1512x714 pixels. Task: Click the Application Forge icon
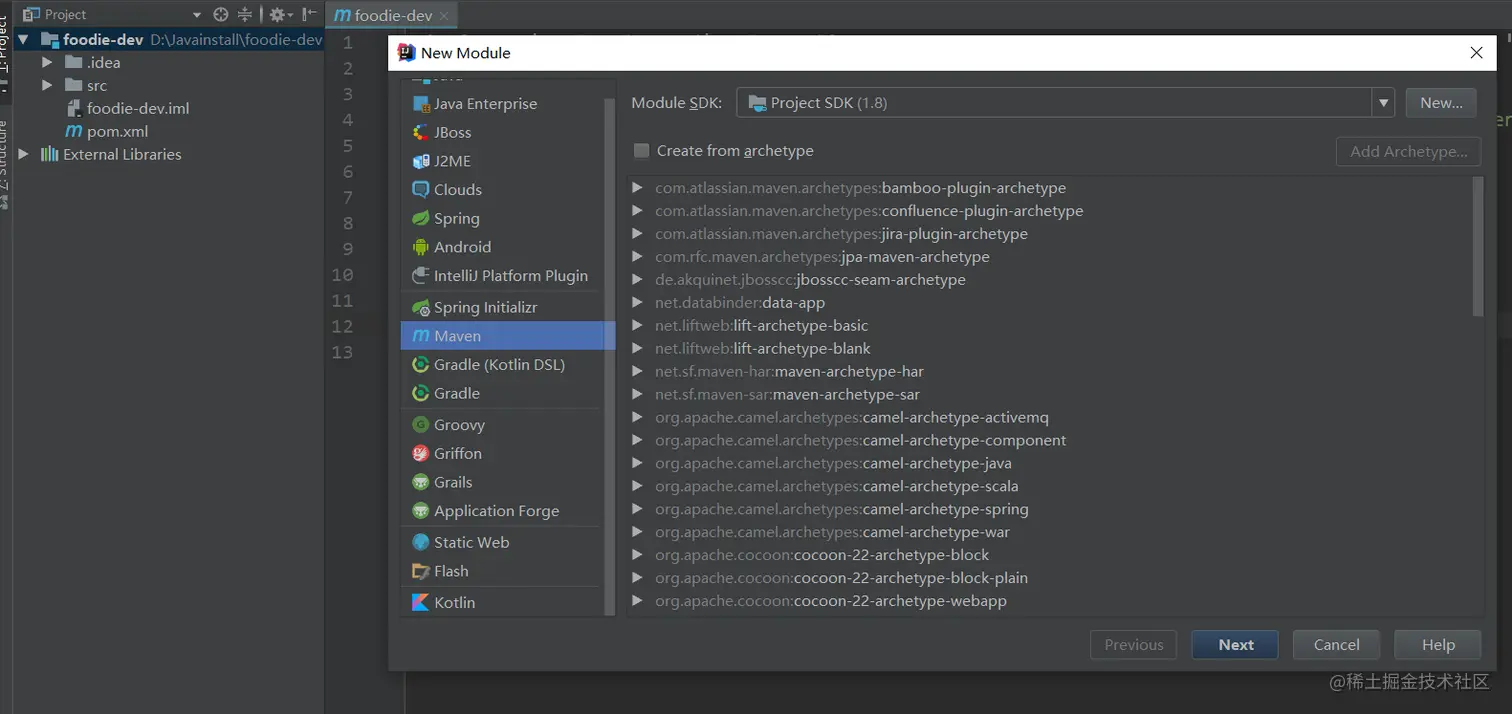(420, 511)
